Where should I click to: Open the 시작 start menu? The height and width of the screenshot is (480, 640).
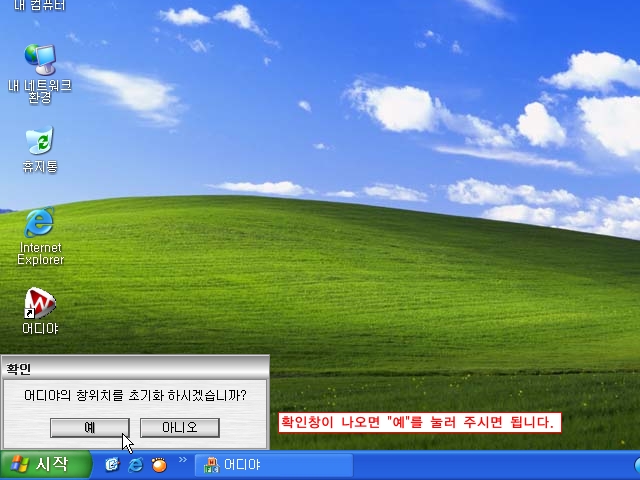[x=45, y=464]
